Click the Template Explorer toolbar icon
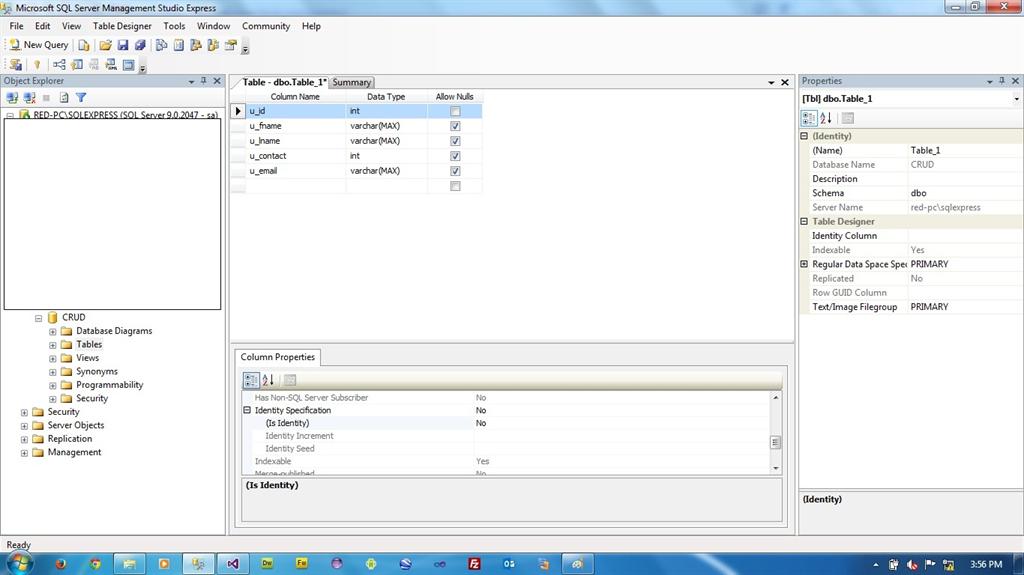 [213, 45]
